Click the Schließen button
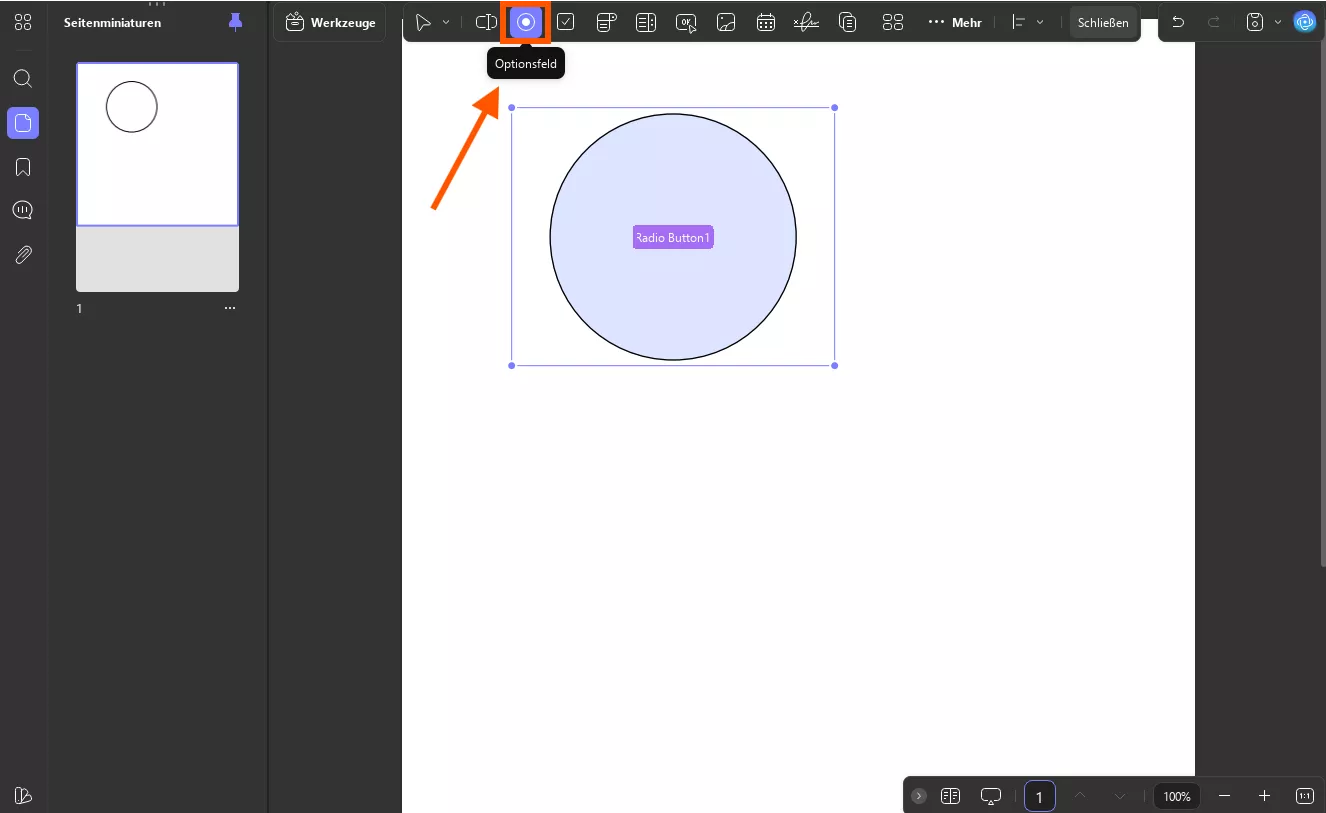This screenshot has height=813, width=1326. [x=1103, y=22]
